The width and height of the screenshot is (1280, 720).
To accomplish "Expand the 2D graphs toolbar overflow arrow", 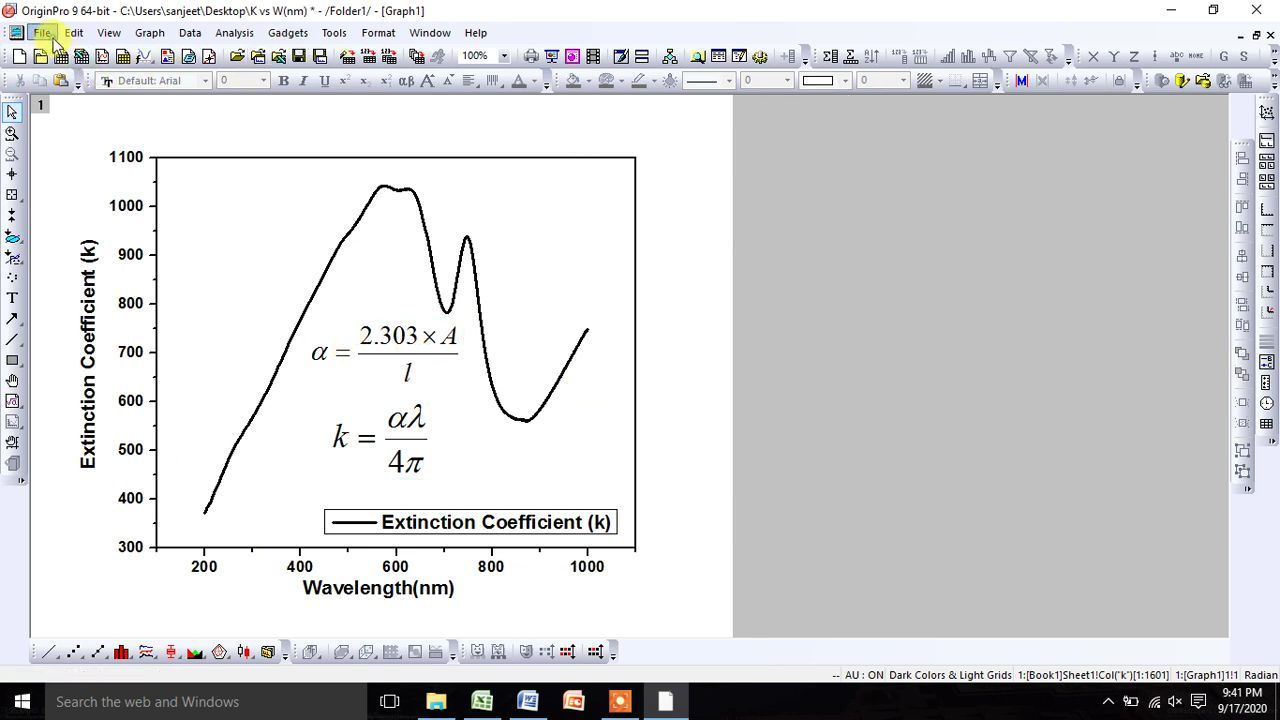I will click(285, 655).
